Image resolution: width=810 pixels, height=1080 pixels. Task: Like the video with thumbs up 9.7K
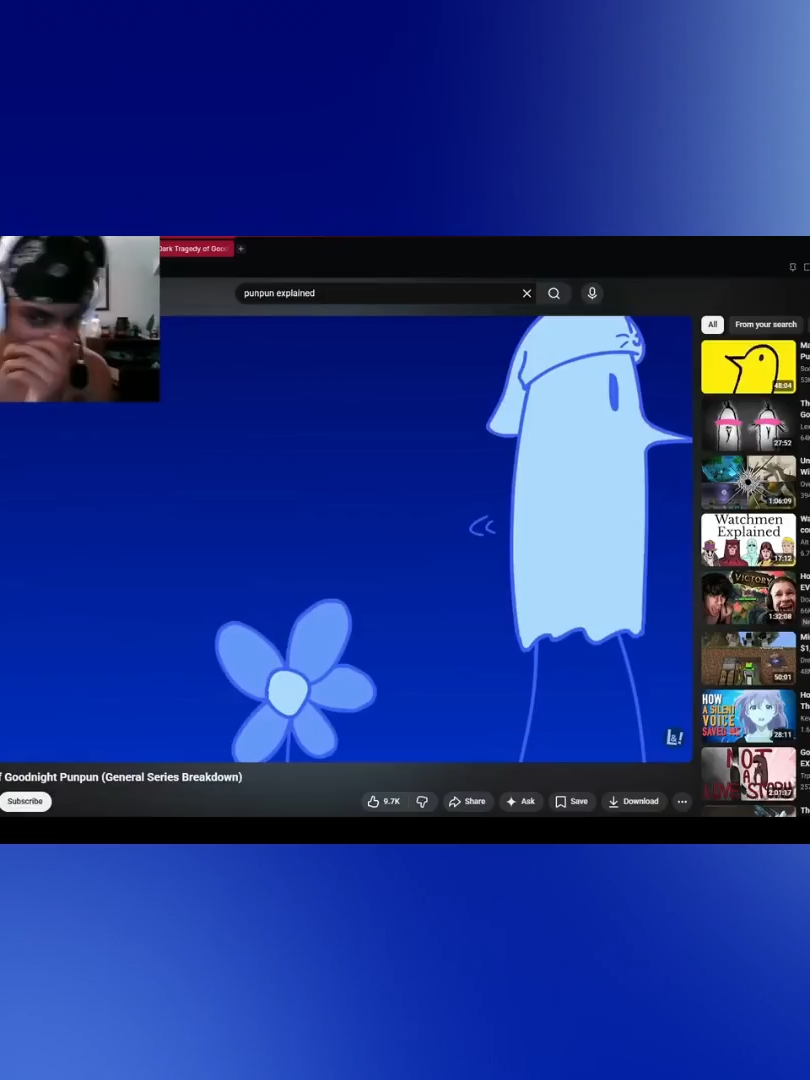coord(384,801)
